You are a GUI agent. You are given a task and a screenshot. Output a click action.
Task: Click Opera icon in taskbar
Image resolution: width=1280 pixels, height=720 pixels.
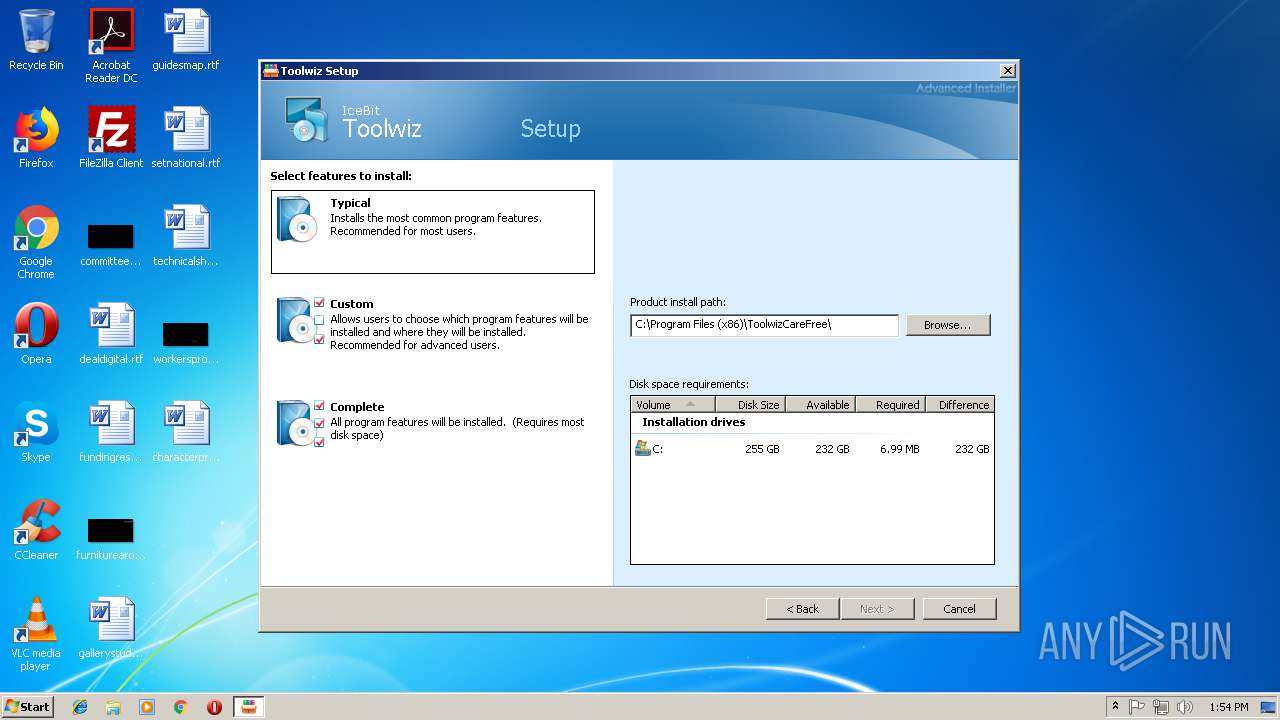(214, 707)
